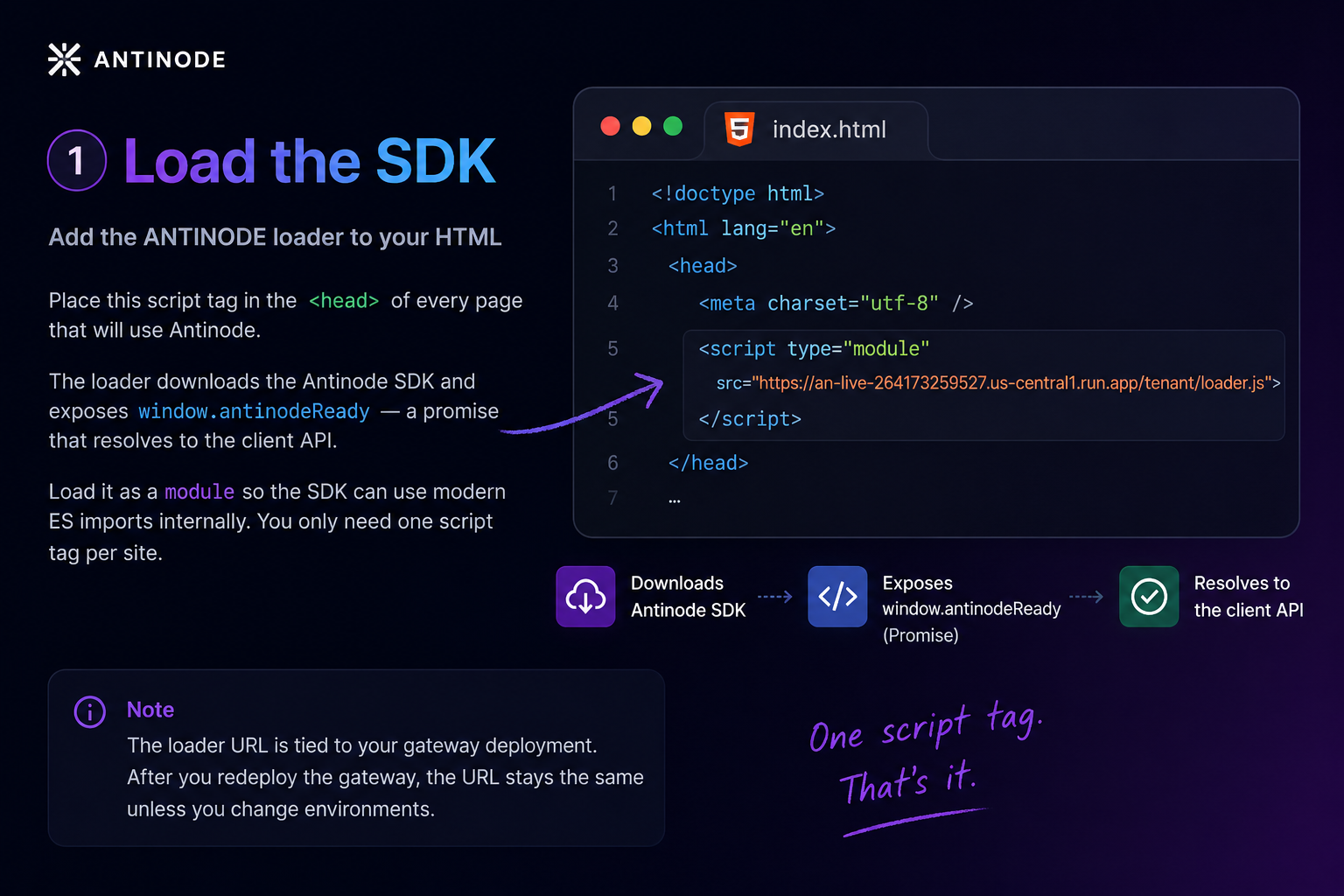Screen dimensions: 1344x896
Task: Click the Downloads Antinode SDK label
Action: point(688,597)
